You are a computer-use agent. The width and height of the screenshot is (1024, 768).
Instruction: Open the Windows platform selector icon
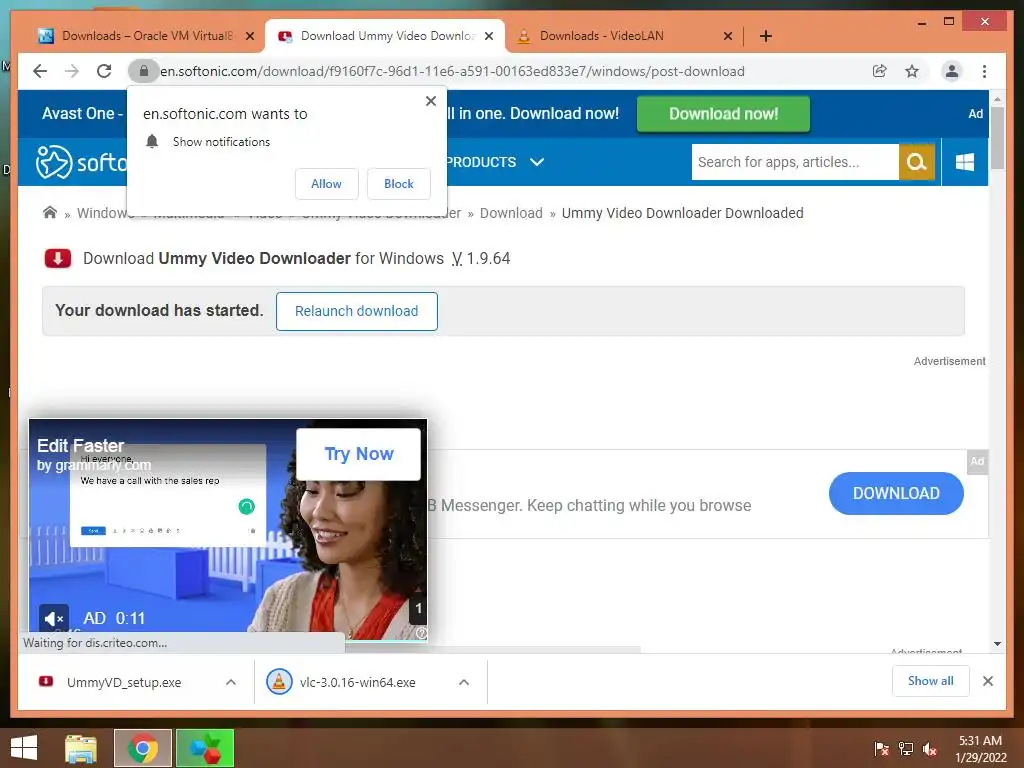click(965, 162)
